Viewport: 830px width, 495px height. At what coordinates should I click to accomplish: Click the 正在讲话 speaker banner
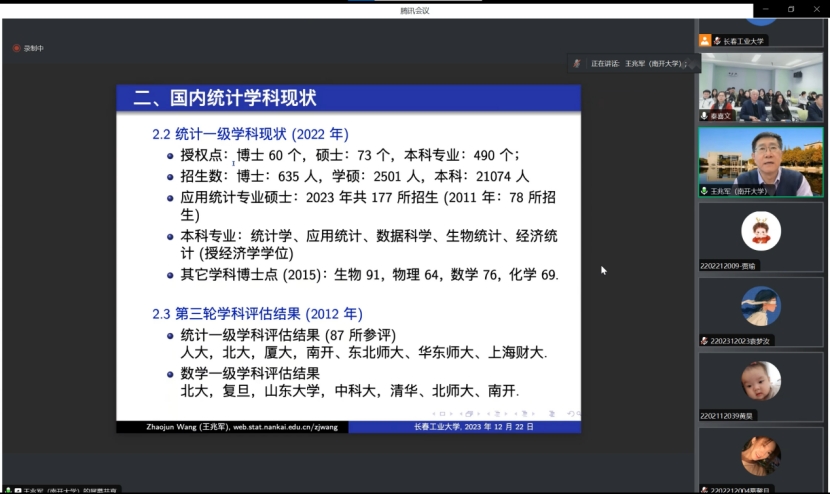[x=633, y=63]
